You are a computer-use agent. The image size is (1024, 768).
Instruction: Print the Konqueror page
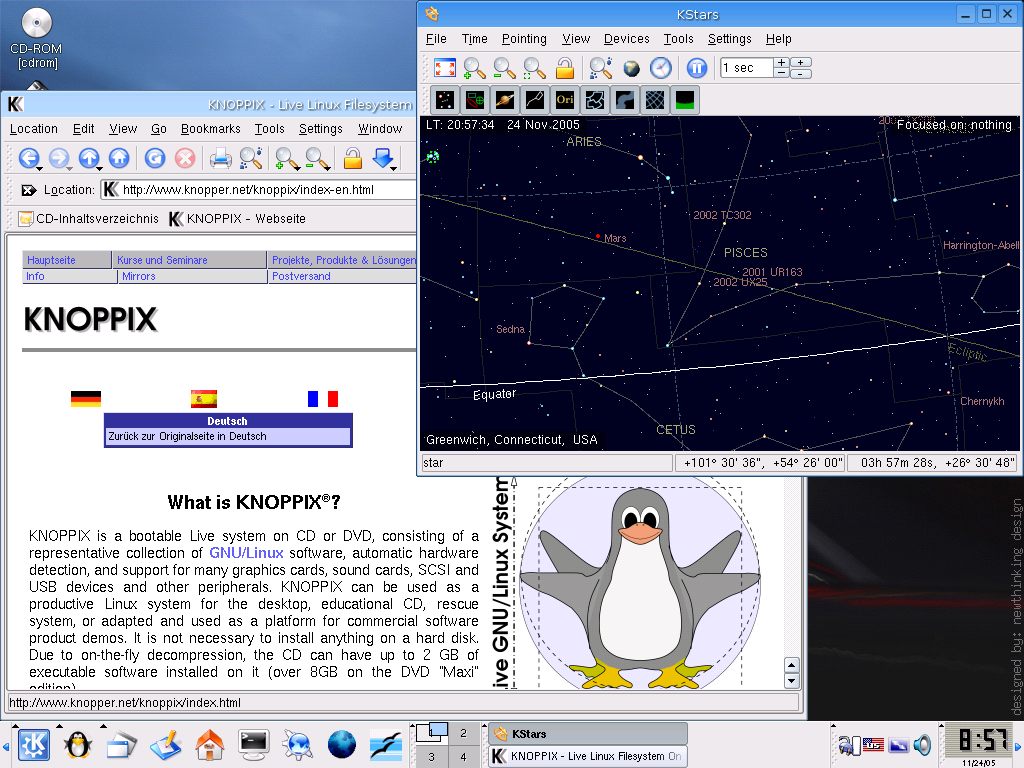(x=220, y=157)
